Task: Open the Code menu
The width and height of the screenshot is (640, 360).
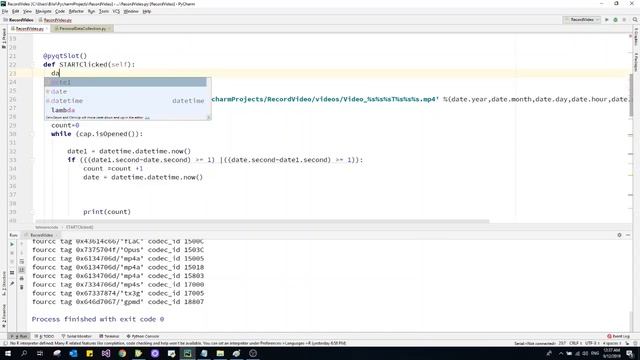Action: tap(60, 11)
